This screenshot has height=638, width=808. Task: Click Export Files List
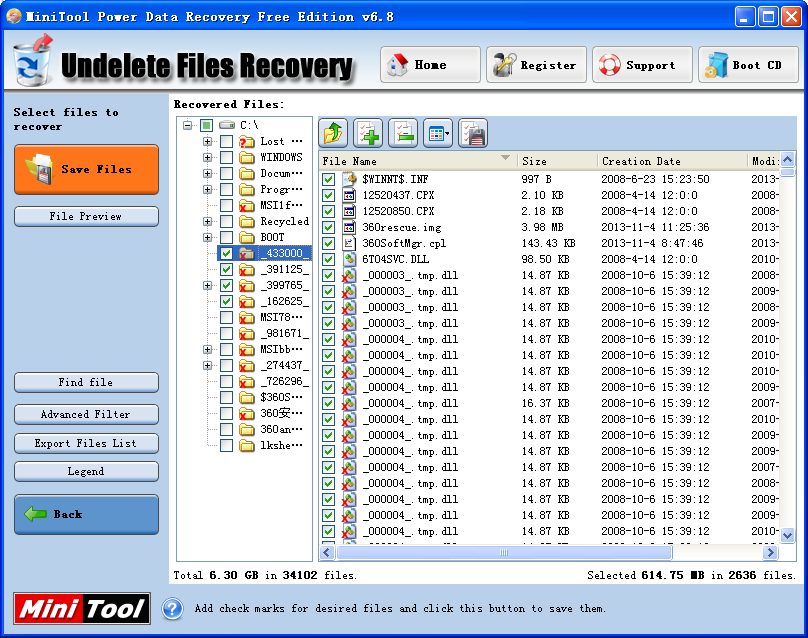(86, 443)
